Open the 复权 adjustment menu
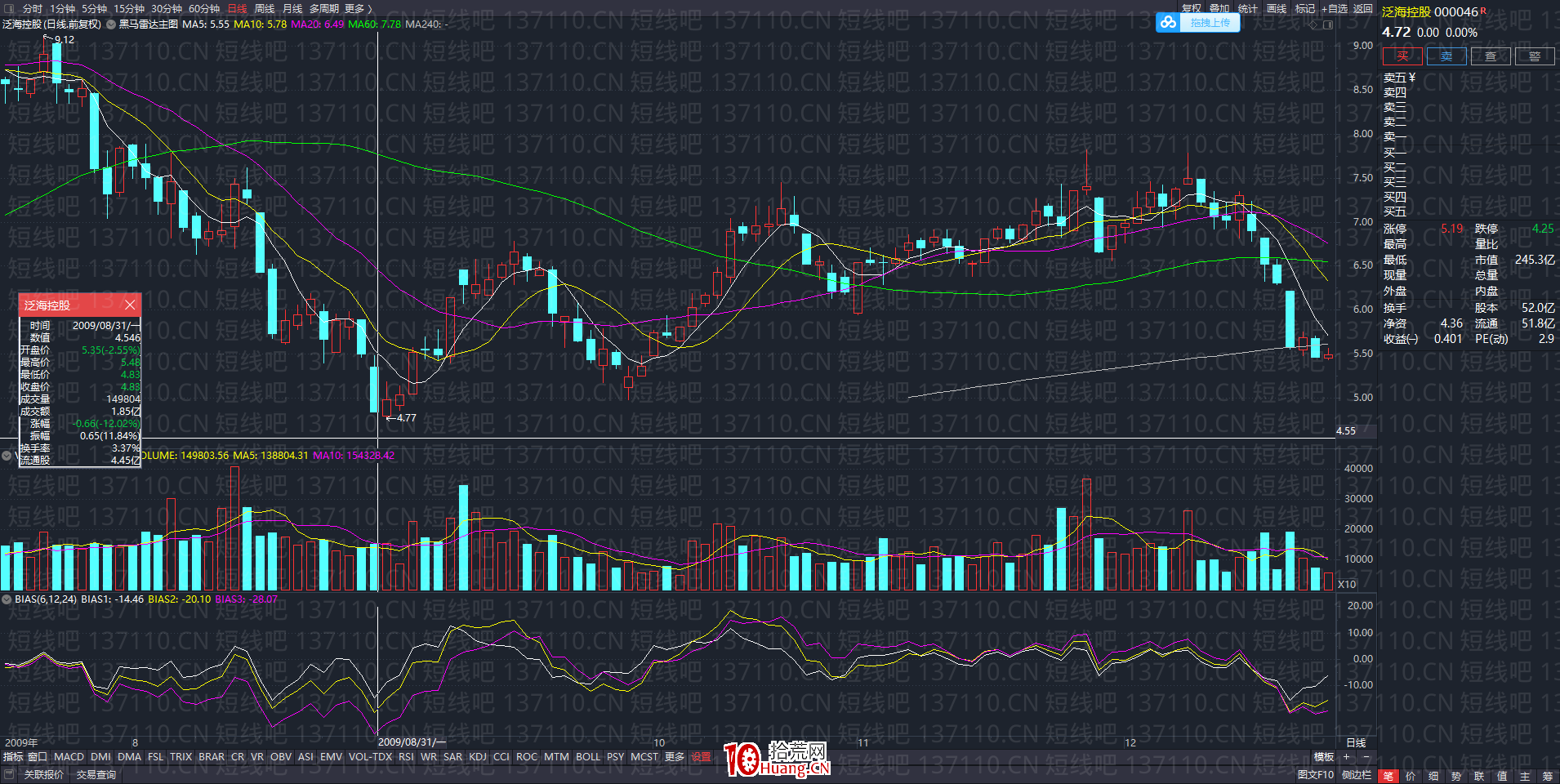This screenshot has width=1560, height=784. (x=1192, y=8)
